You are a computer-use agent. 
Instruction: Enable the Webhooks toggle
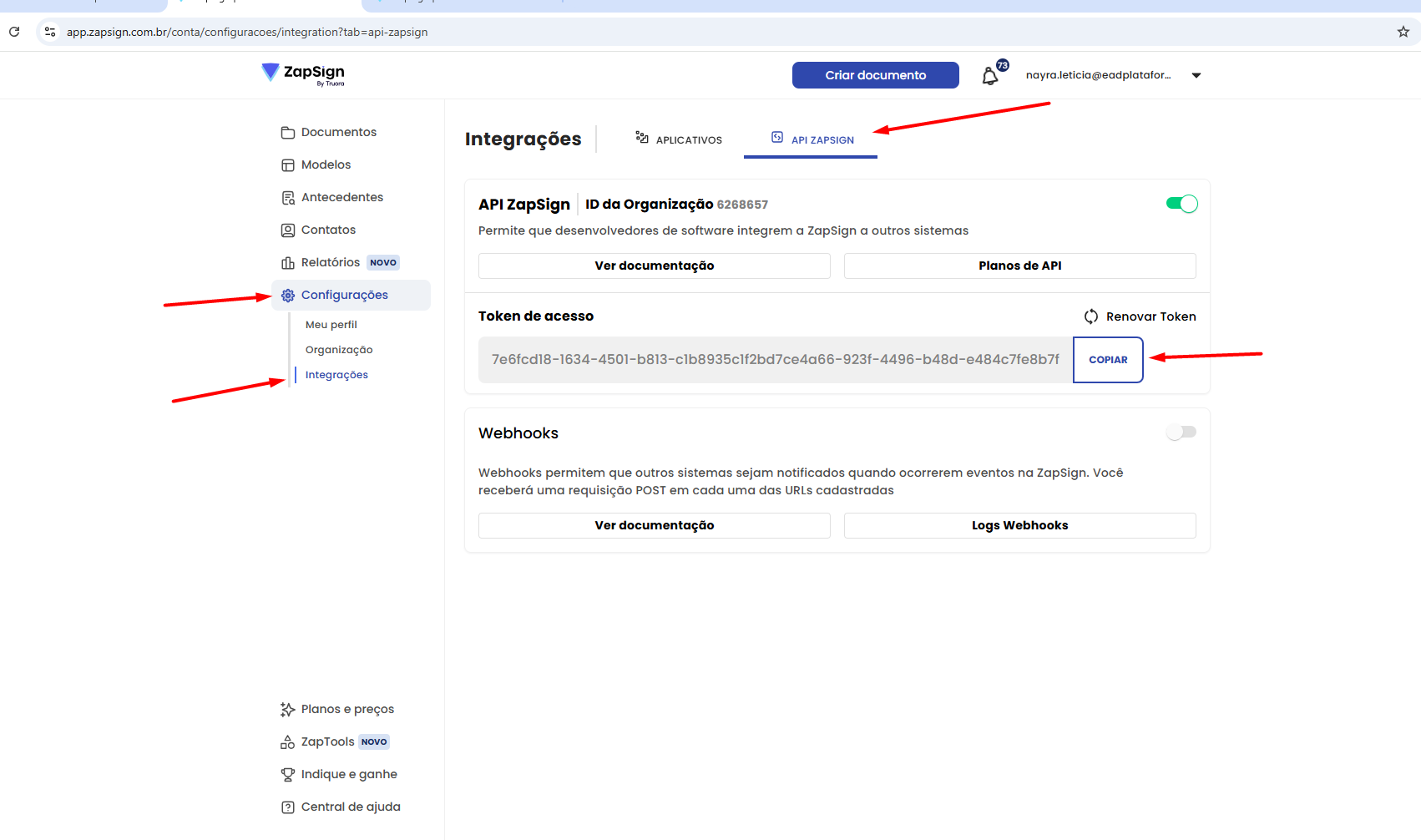tap(1181, 432)
